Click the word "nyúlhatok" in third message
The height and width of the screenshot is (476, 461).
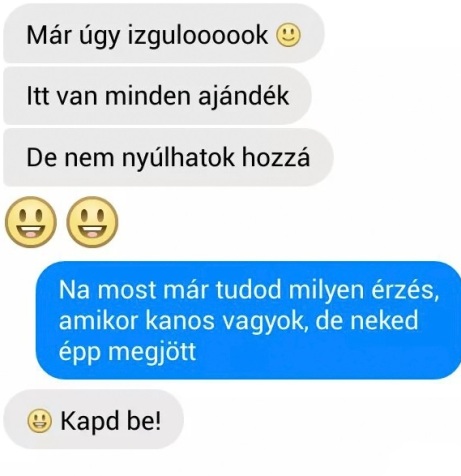tap(178, 158)
